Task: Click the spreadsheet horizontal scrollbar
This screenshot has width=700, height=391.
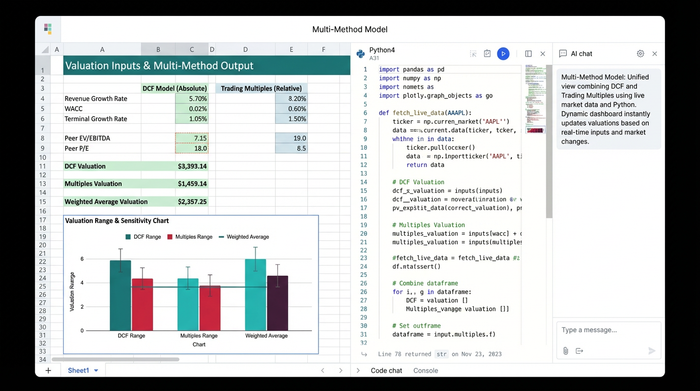Action: 116,359
